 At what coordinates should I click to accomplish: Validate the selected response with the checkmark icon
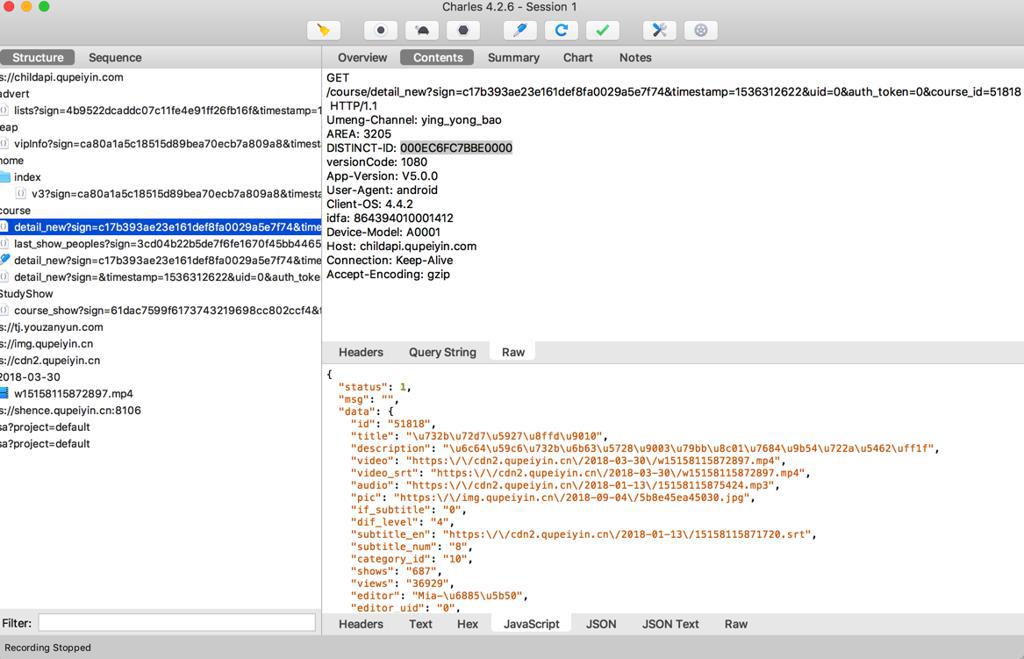point(602,30)
